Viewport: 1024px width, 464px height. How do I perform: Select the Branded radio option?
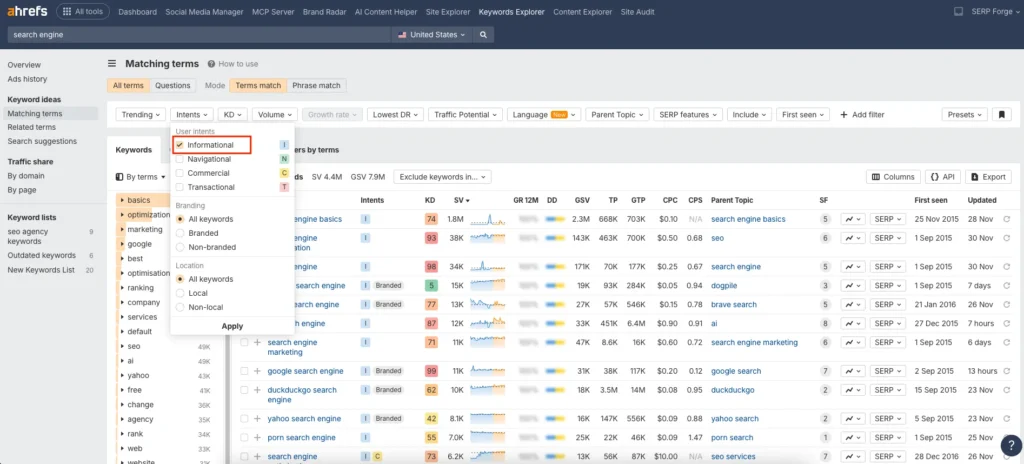point(180,233)
